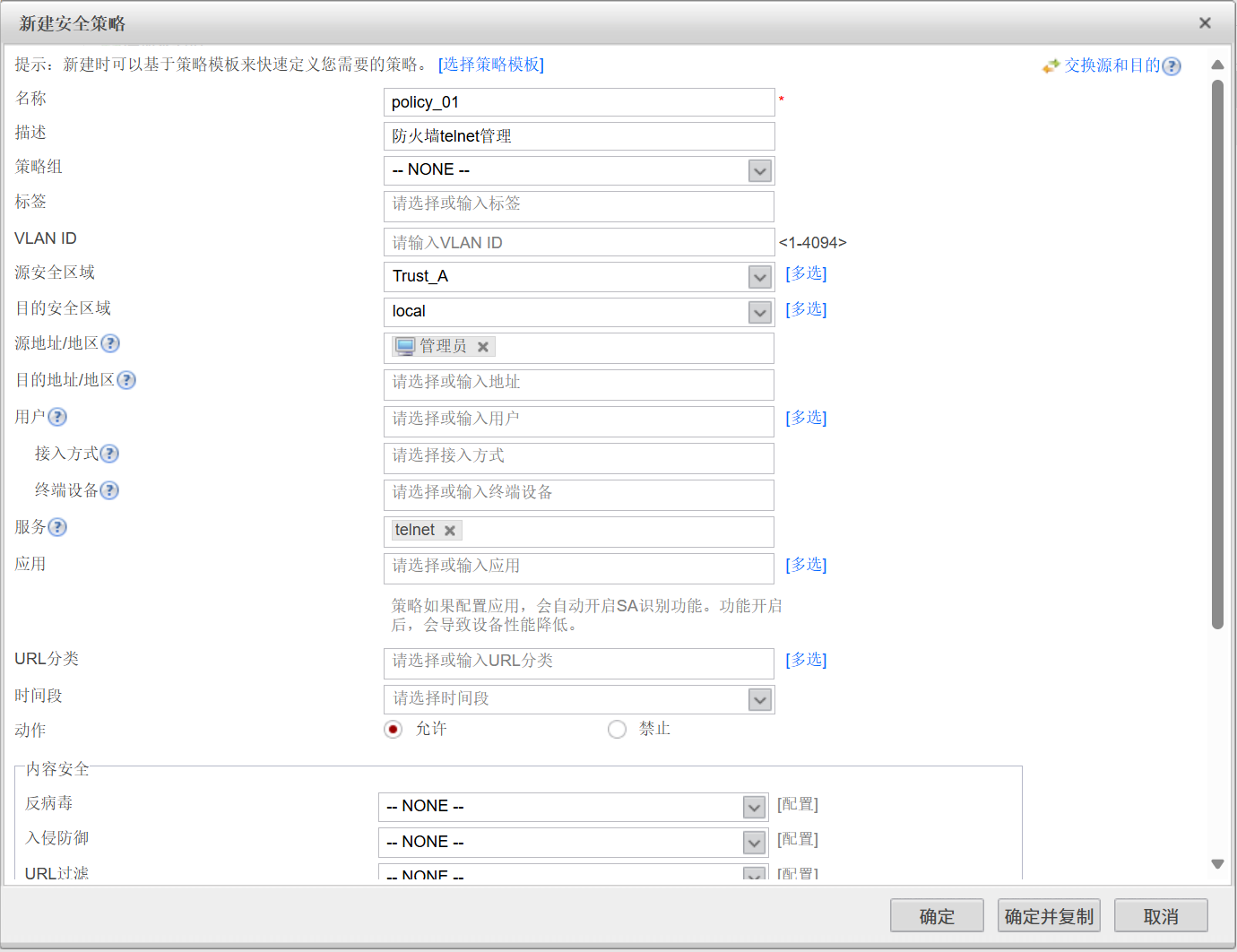Click the 应用 input field
Image resolution: width=1237 pixels, height=952 pixels.
click(579, 568)
